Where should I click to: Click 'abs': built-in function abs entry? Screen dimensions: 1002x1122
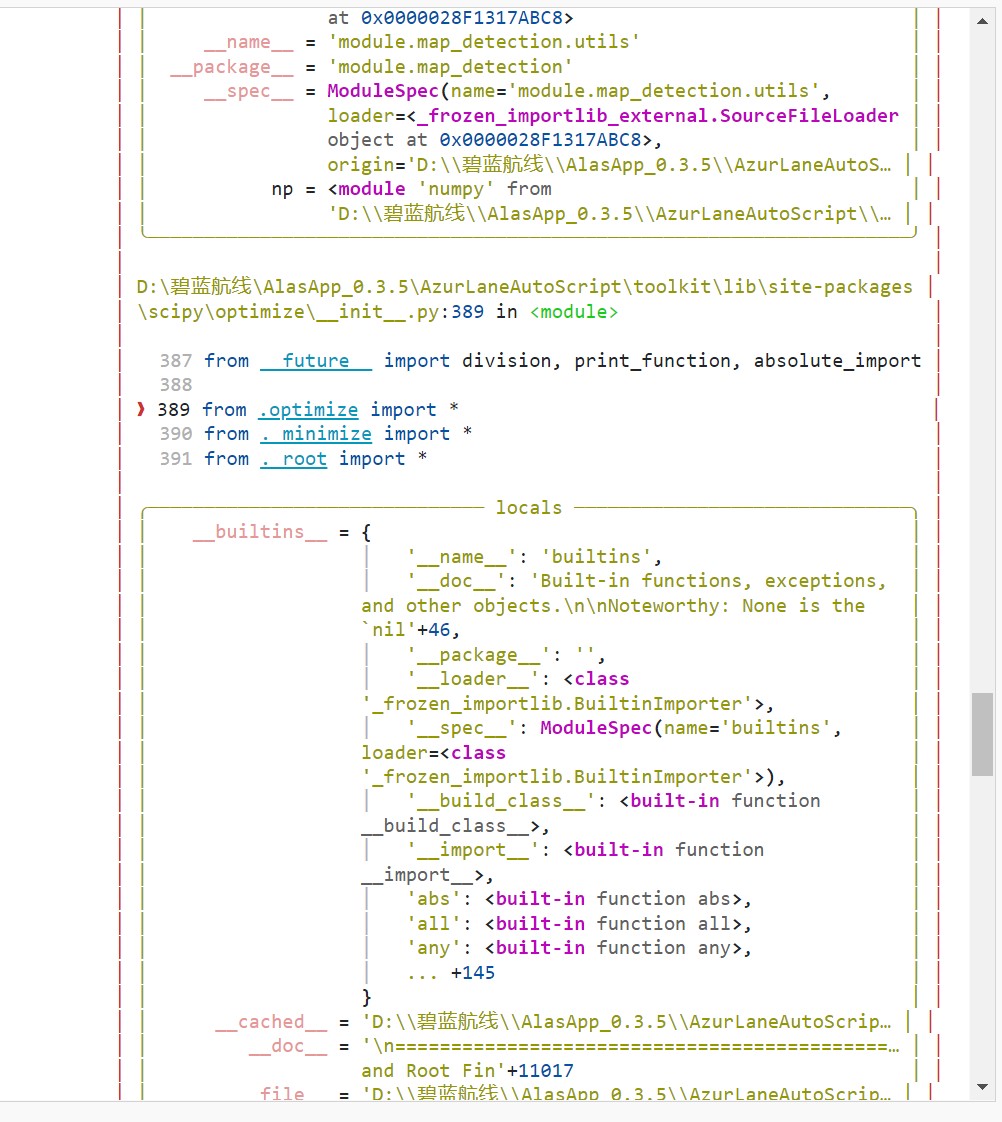pyautogui.click(x=579, y=899)
